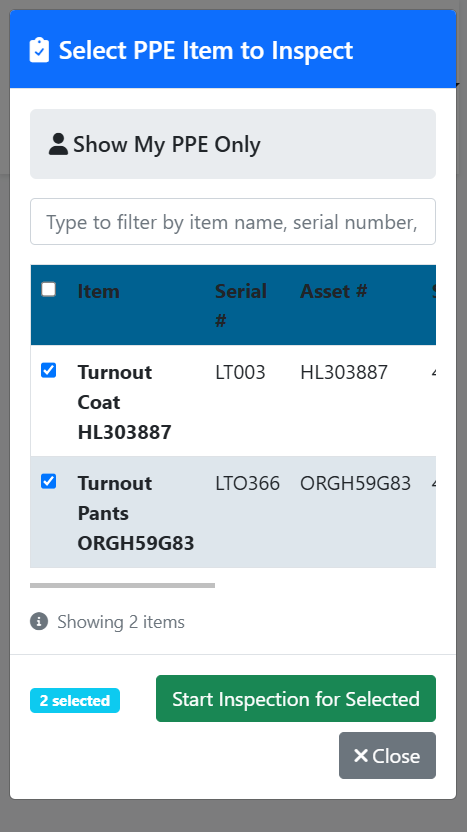Click the clipboard check icon in the header
The height and width of the screenshot is (832, 467).
[39, 50]
